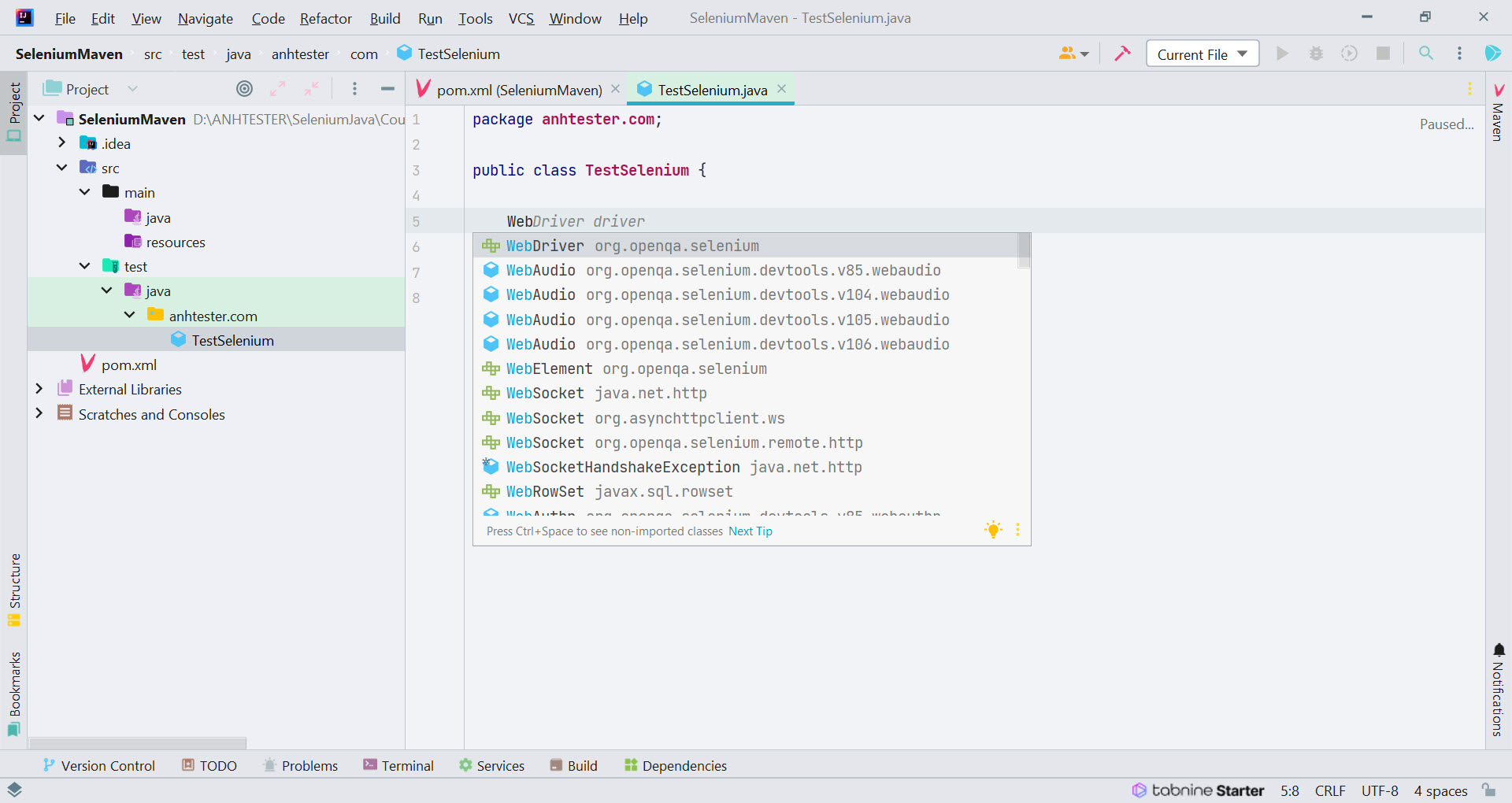
Task: Click Run with Coverage icon
Action: click(1349, 54)
